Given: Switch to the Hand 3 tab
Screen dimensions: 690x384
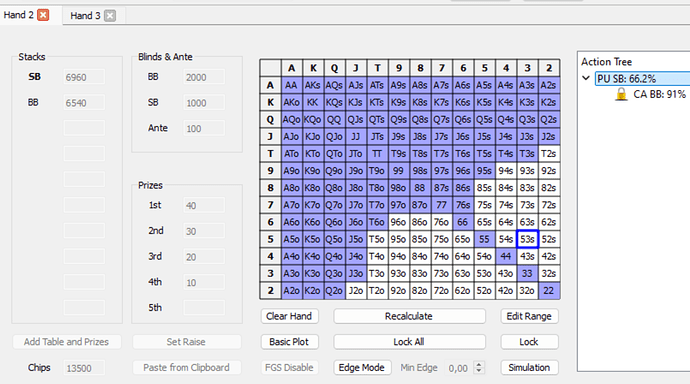Looking at the screenshot, I should click(85, 16).
